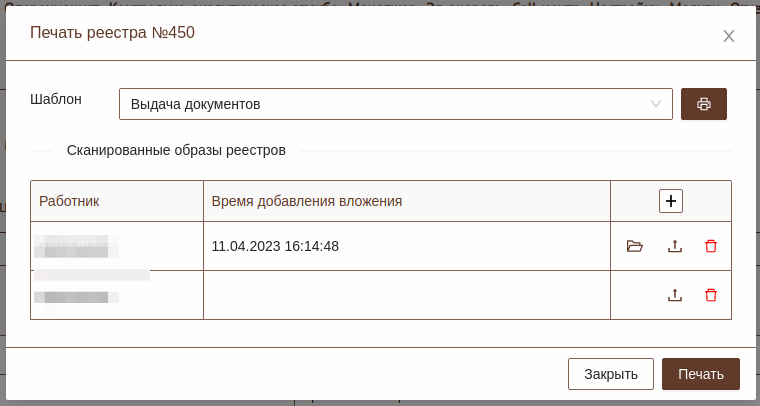
Task: Click the worker name in first row
Action: 77,246
